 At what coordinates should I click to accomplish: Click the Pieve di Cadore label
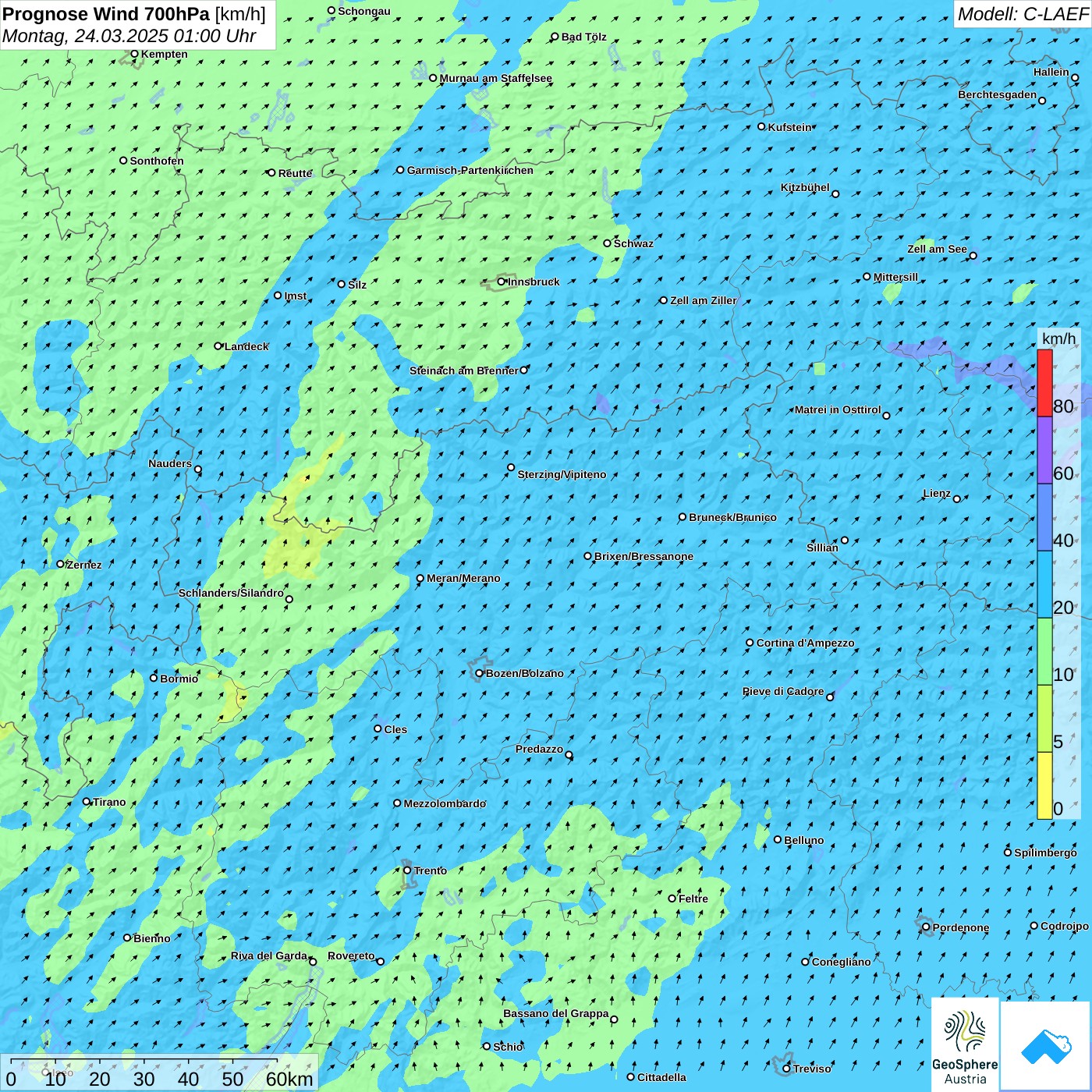(783, 691)
